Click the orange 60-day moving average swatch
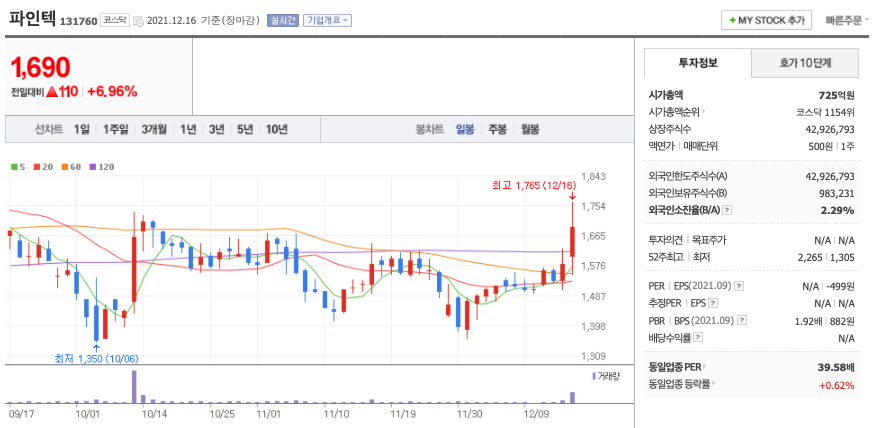The width and height of the screenshot is (874, 428). pos(65,167)
